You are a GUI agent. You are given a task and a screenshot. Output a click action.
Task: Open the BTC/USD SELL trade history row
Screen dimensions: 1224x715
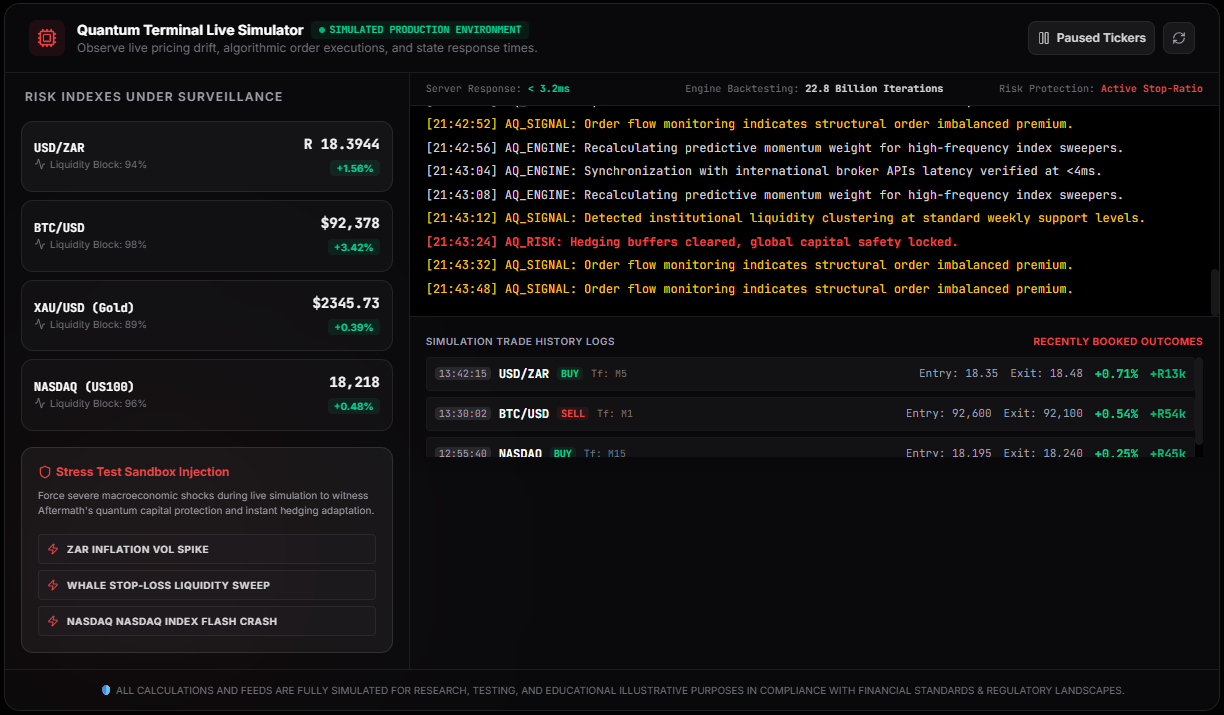(x=810, y=414)
